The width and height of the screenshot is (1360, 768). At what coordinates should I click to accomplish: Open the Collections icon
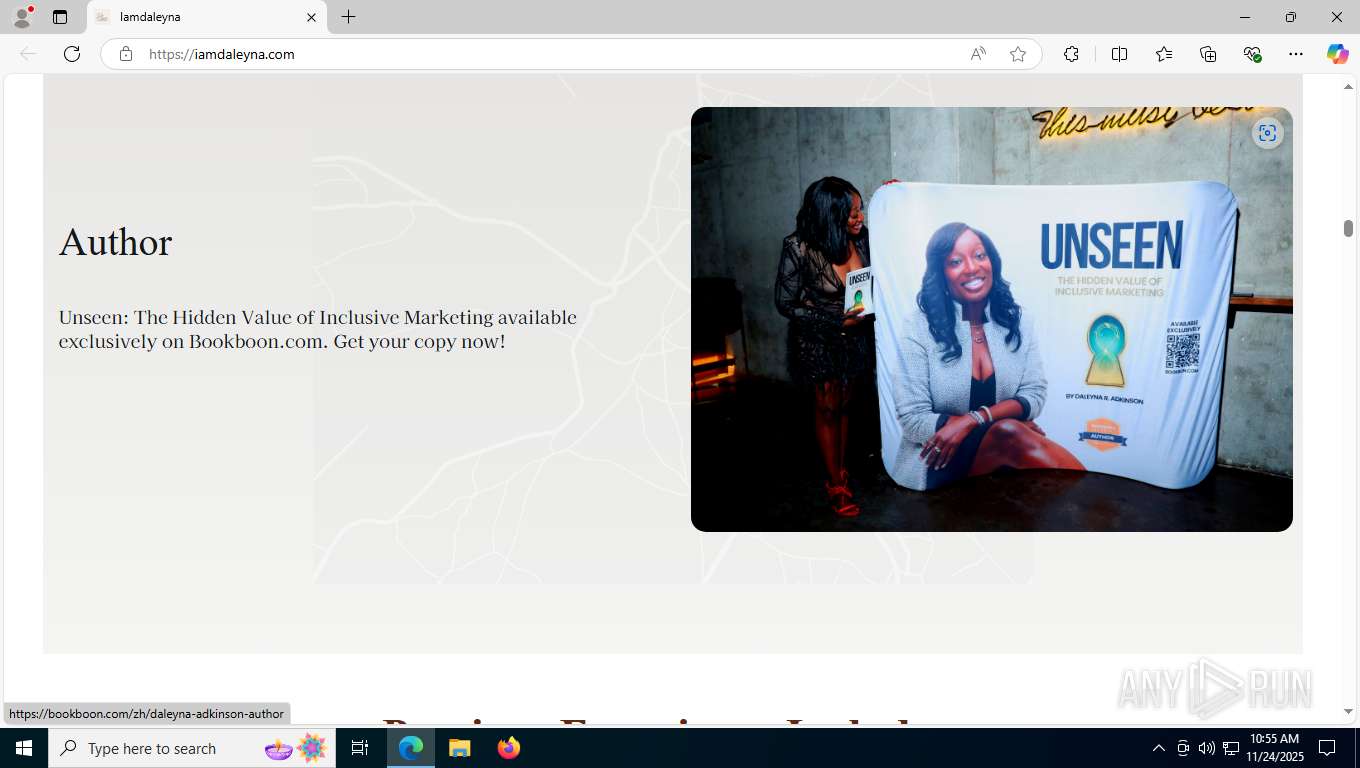(x=1208, y=54)
